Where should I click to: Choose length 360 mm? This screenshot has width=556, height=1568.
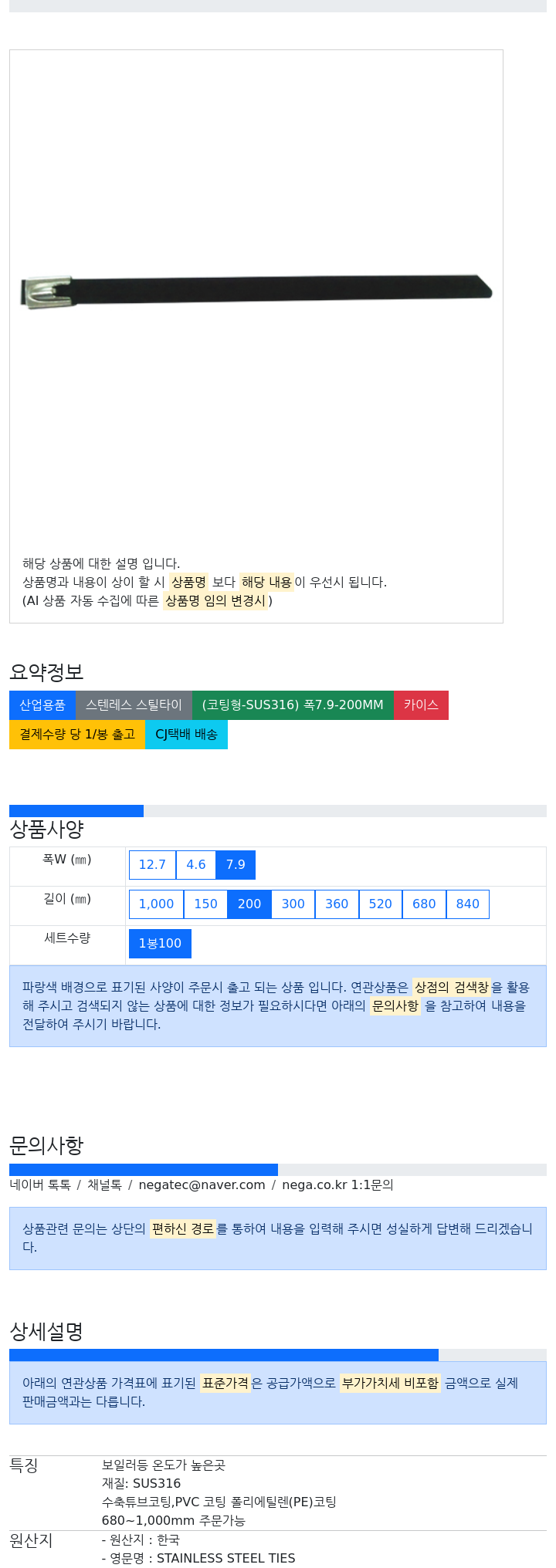click(337, 904)
